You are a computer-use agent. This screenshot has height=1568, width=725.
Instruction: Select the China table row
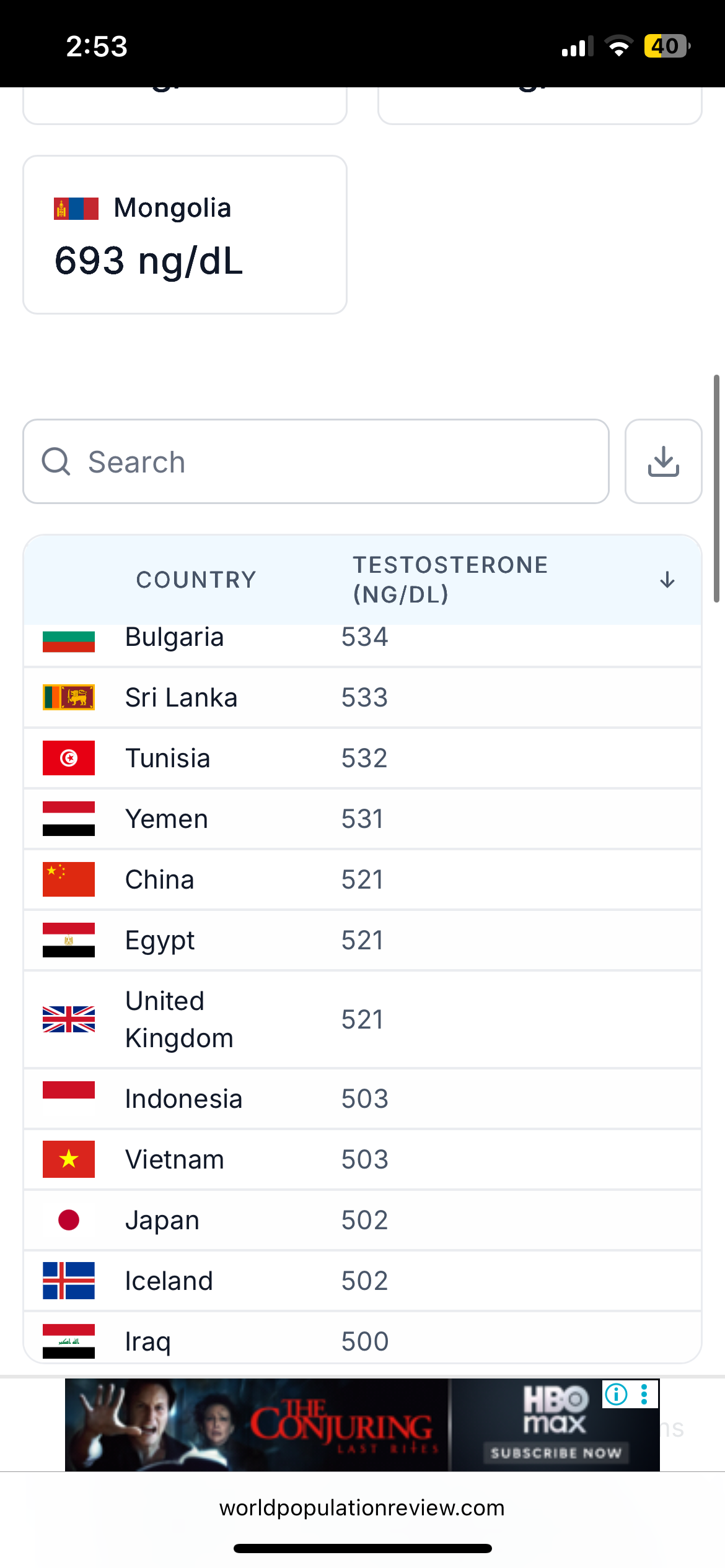(x=362, y=879)
